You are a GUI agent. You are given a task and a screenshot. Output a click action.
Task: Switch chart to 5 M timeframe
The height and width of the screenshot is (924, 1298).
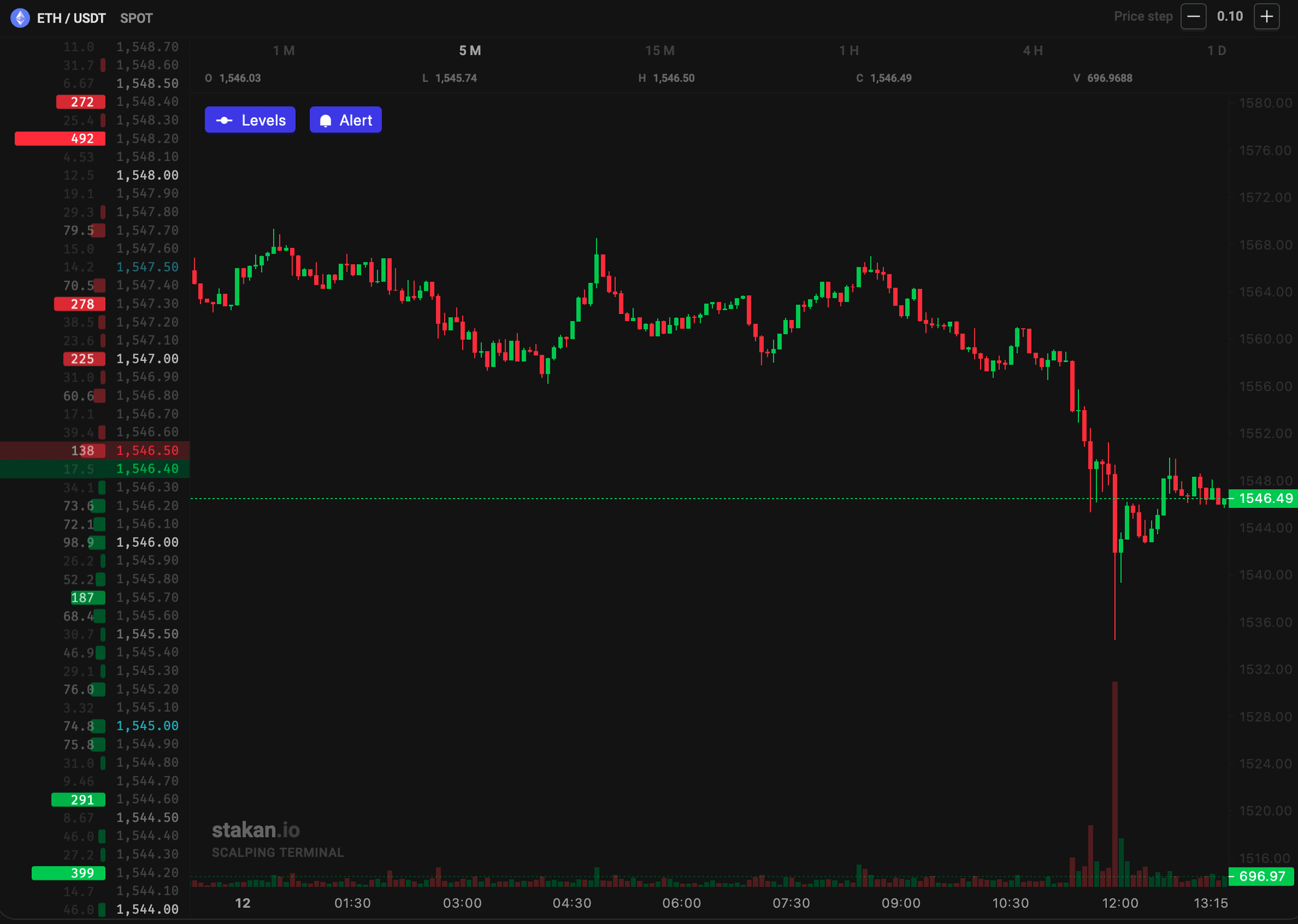[x=470, y=51]
